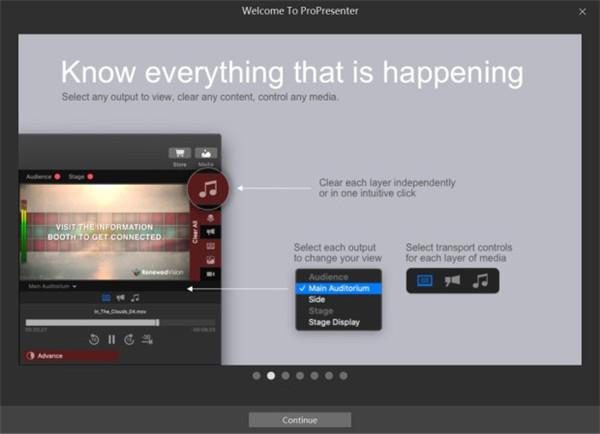Viewport: 600px width, 434px height.
Task: Go to the first welcome page dot
Action: (x=256, y=376)
